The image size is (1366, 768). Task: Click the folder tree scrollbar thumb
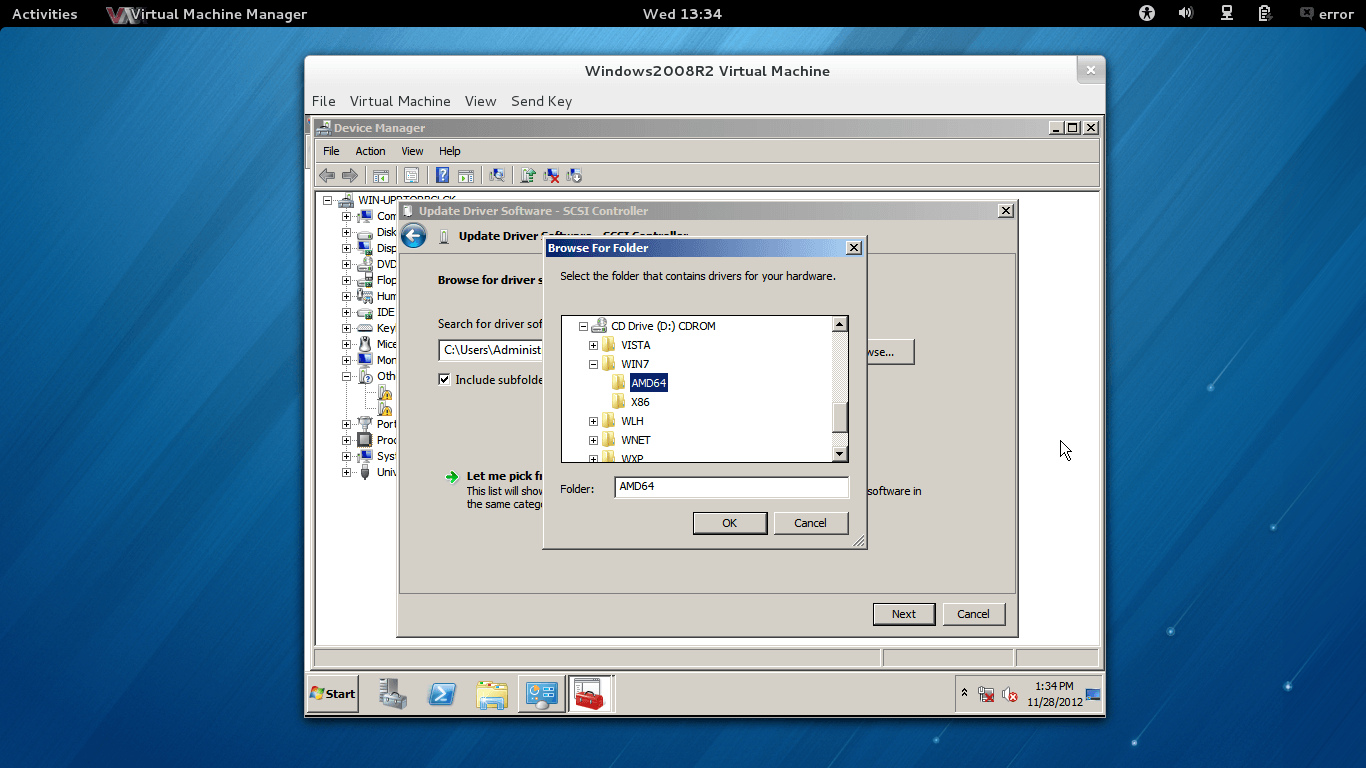(x=840, y=417)
